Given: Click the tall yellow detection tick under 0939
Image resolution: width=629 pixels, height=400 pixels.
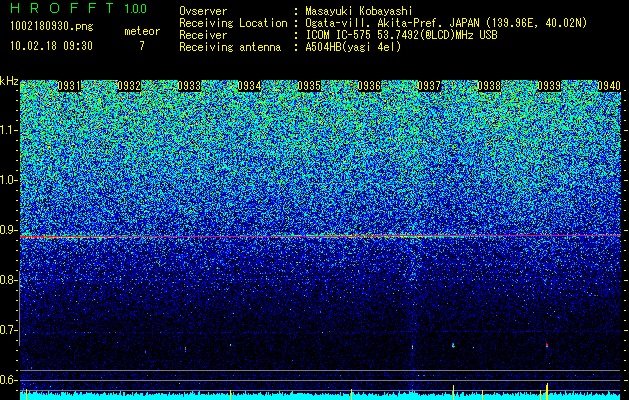Looking at the screenshot, I should (x=547, y=392).
